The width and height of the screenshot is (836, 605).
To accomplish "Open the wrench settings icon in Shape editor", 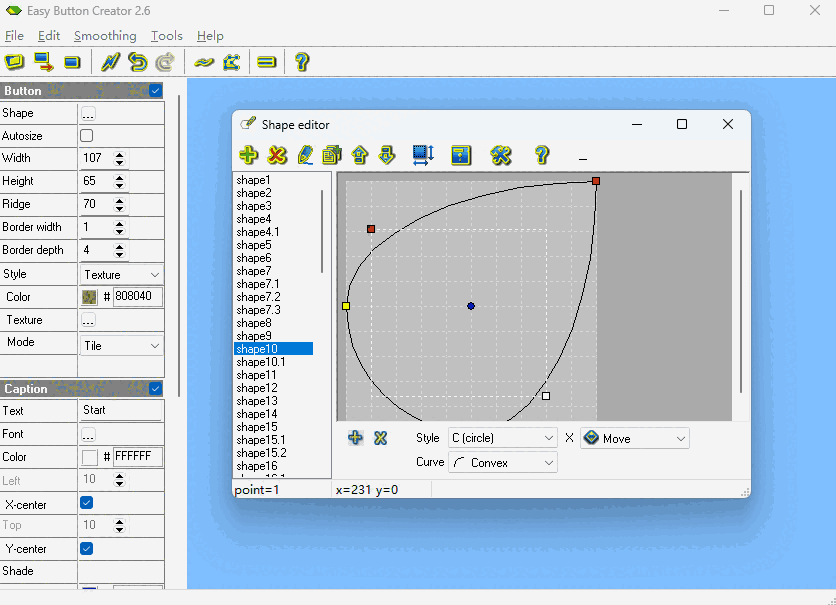I will pyautogui.click(x=501, y=156).
